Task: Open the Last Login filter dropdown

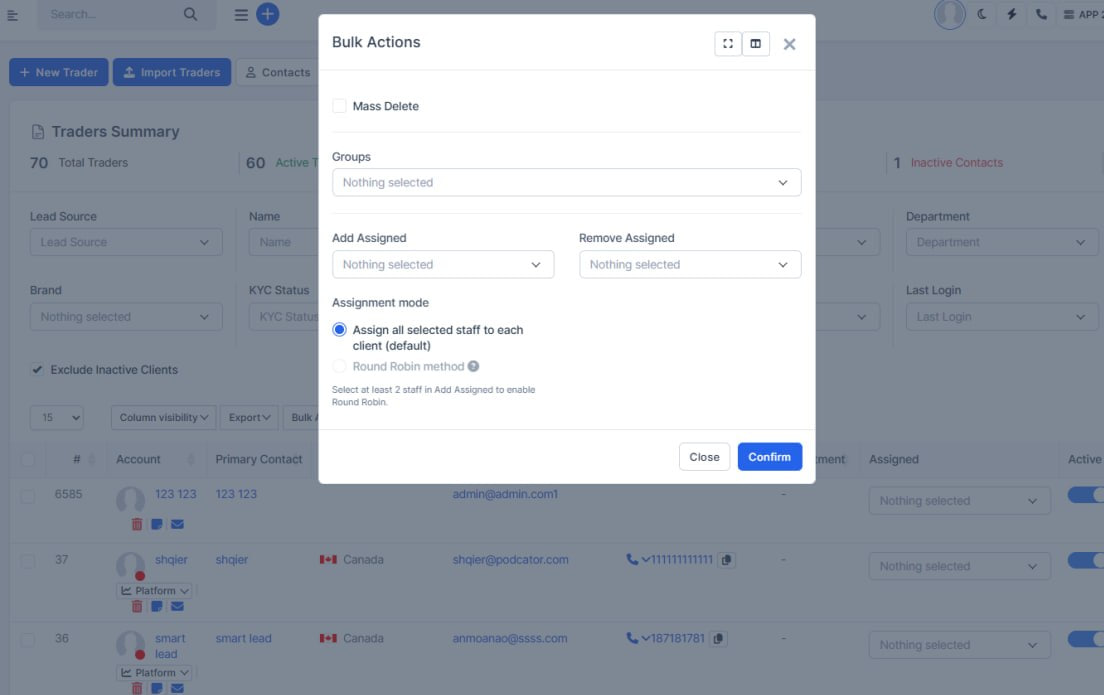Action: [x=1002, y=317]
